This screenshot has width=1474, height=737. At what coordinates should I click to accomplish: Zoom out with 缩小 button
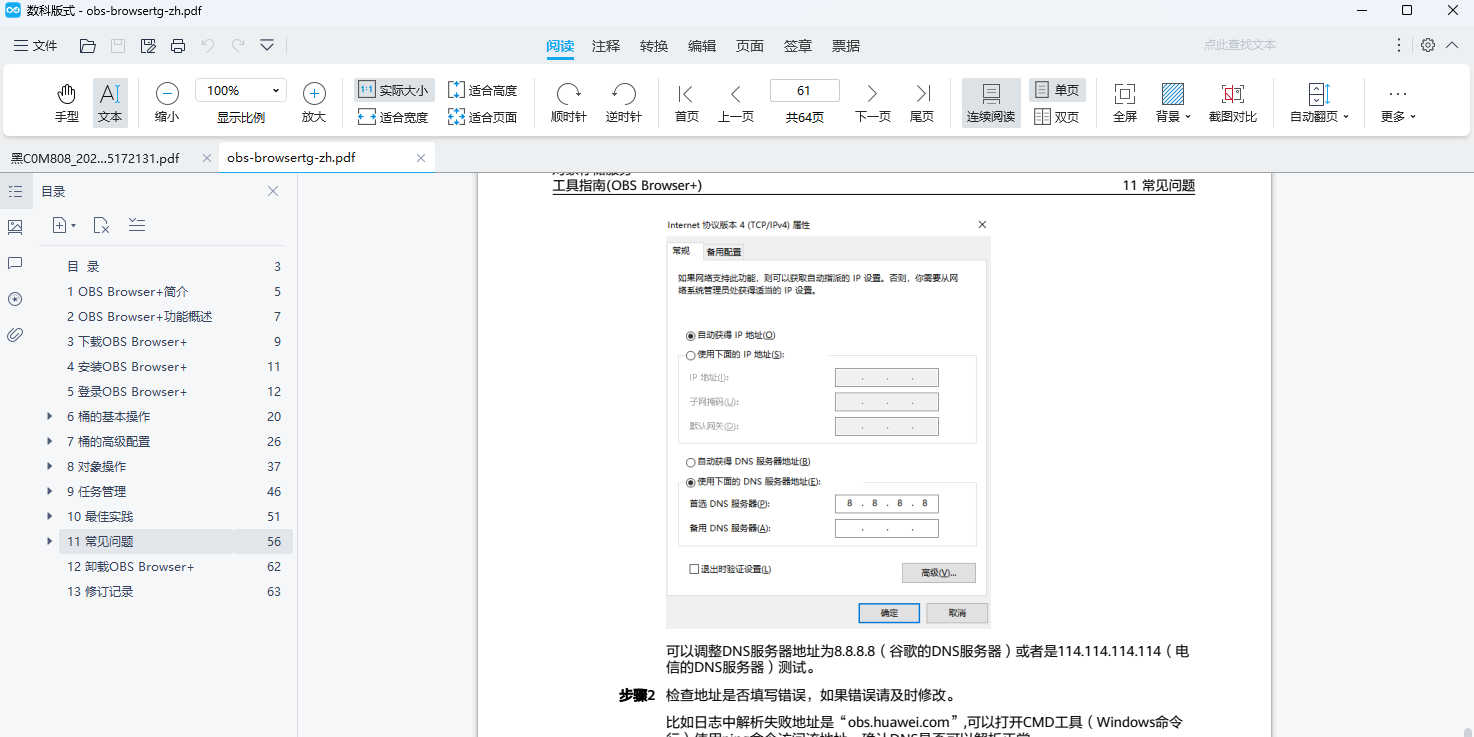pyautogui.click(x=167, y=103)
